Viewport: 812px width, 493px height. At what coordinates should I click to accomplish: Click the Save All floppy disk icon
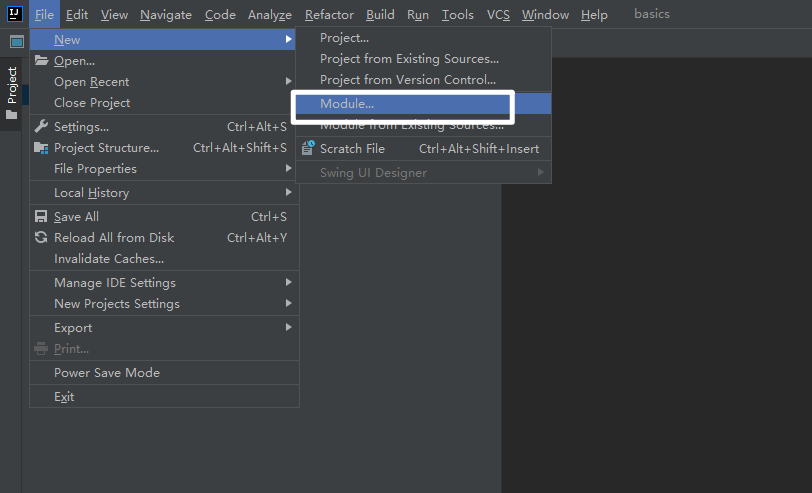[x=41, y=216]
